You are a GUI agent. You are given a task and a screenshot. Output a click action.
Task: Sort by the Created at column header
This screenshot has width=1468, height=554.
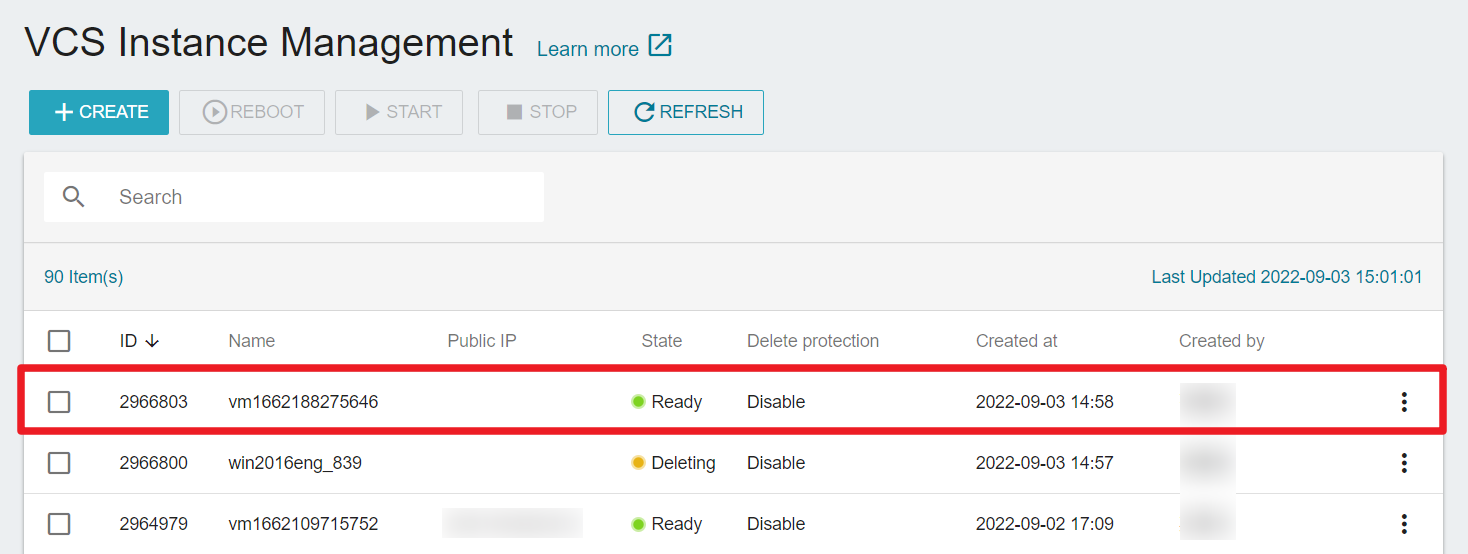(1017, 341)
